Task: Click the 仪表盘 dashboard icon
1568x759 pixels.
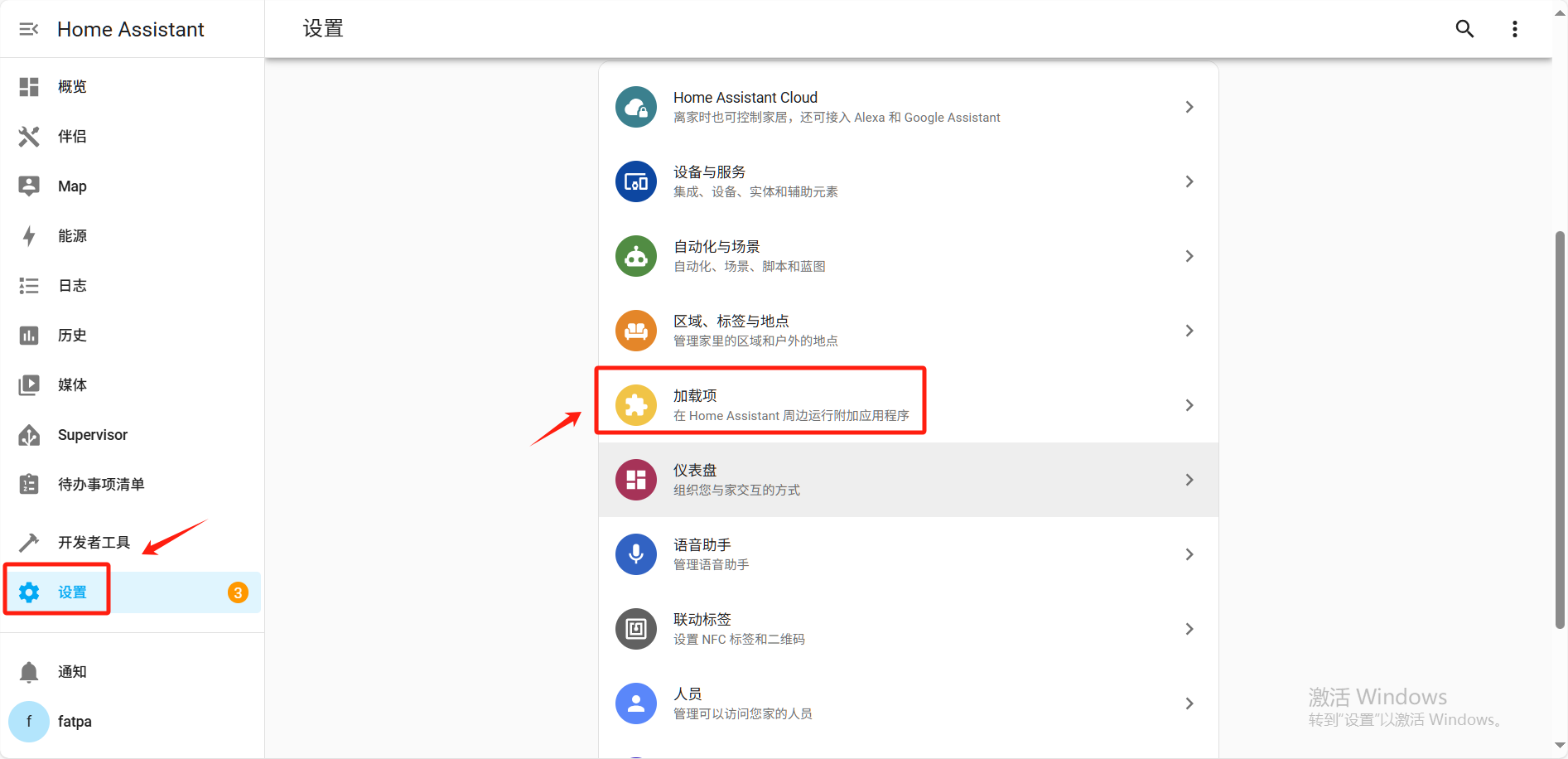Action: [x=636, y=480]
